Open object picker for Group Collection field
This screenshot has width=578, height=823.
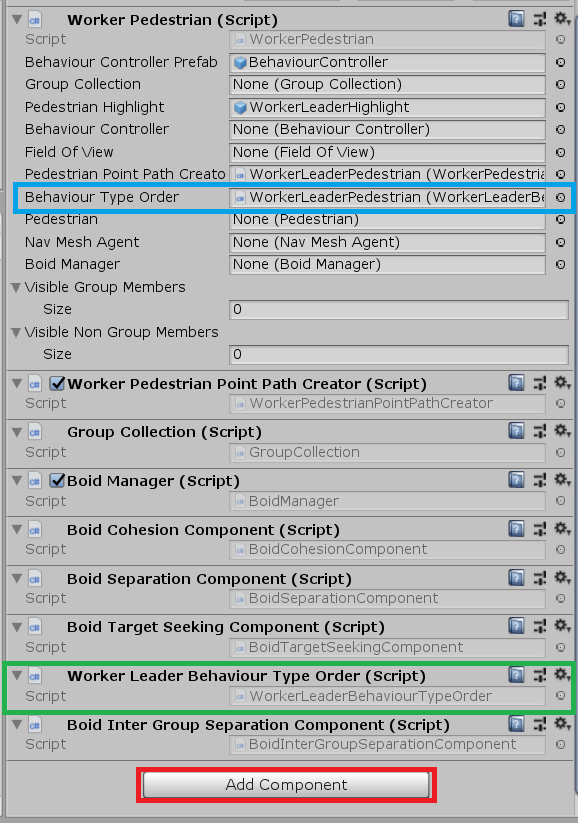click(561, 85)
